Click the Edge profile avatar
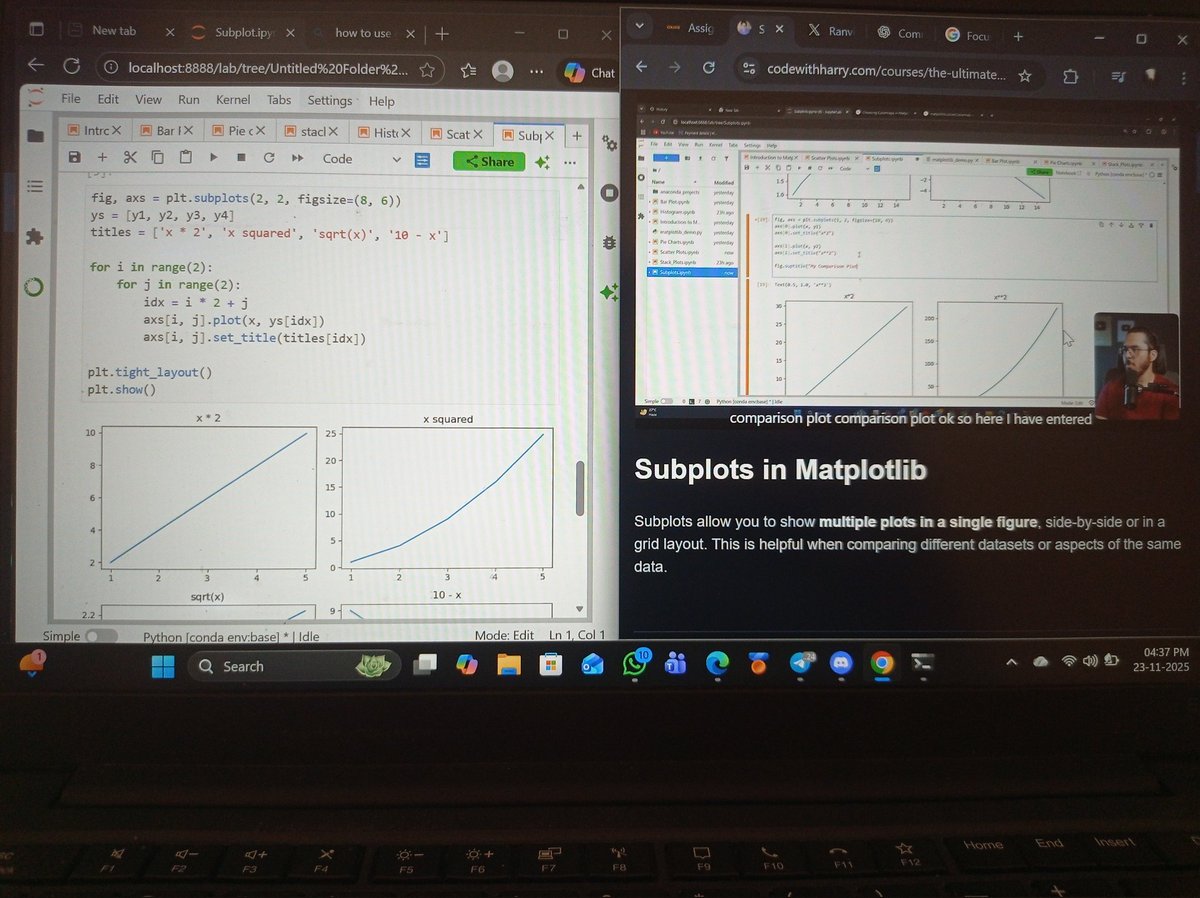1200x898 pixels. pyautogui.click(x=503, y=71)
